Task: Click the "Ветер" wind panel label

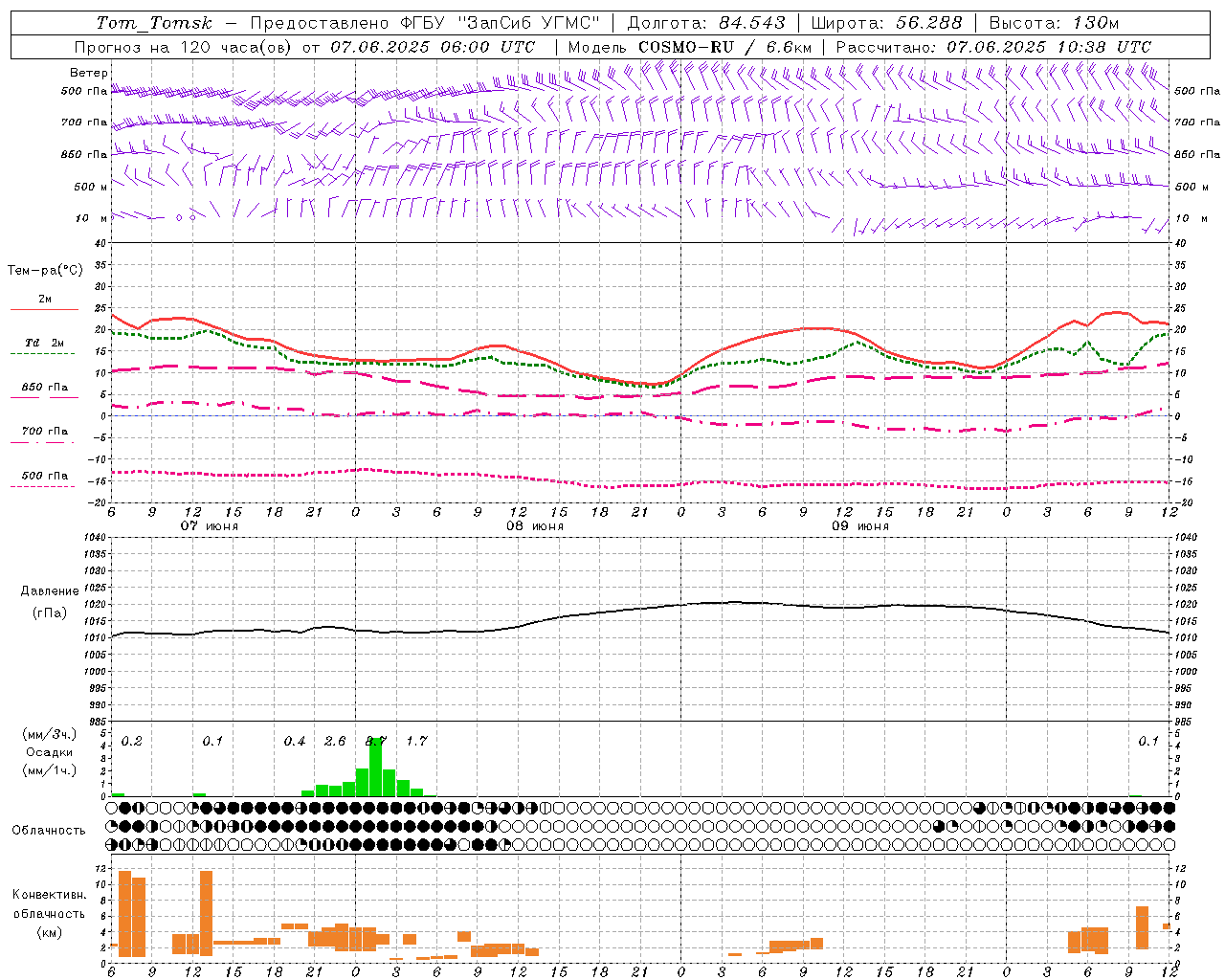Action: pyautogui.click(x=89, y=73)
